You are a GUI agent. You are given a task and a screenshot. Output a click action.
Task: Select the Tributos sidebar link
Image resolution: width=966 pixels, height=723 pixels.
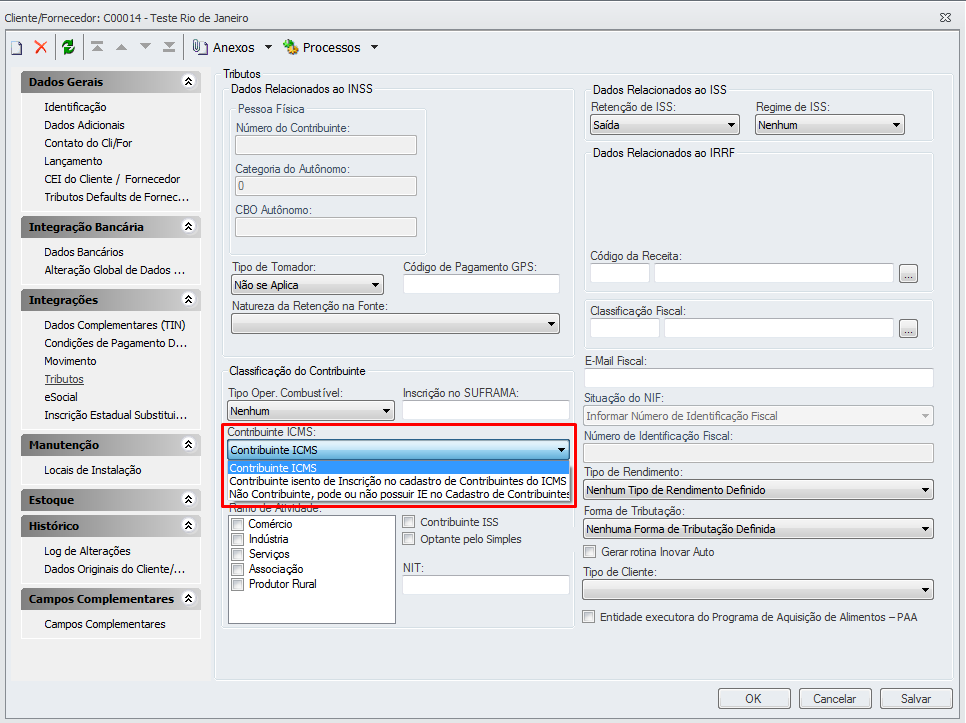coord(64,379)
